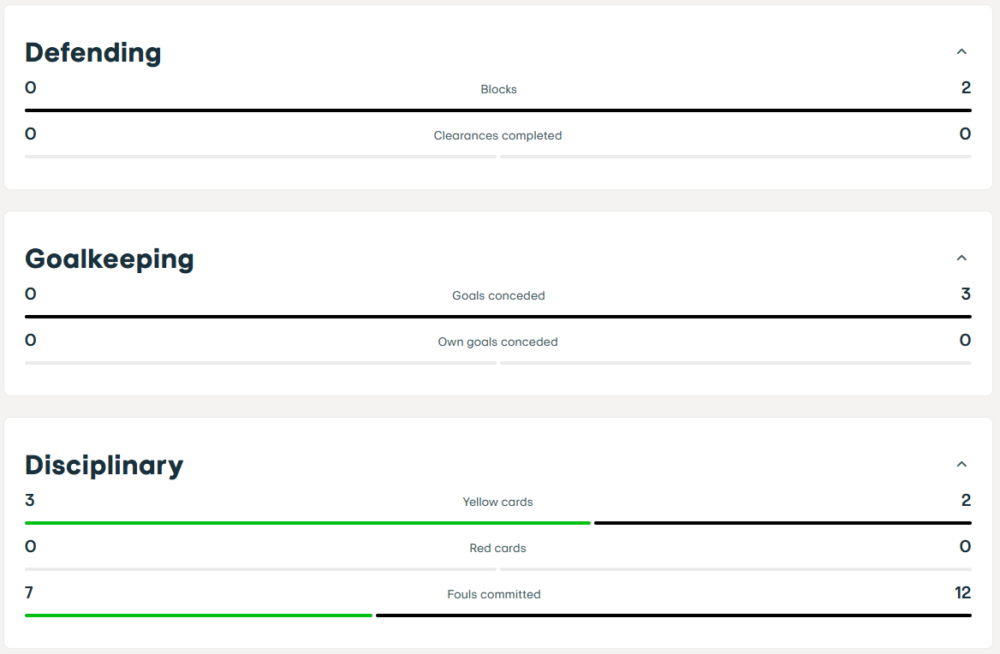Click the black Fouls committed bar segment
This screenshot has width=1000, height=654.
coord(673,615)
